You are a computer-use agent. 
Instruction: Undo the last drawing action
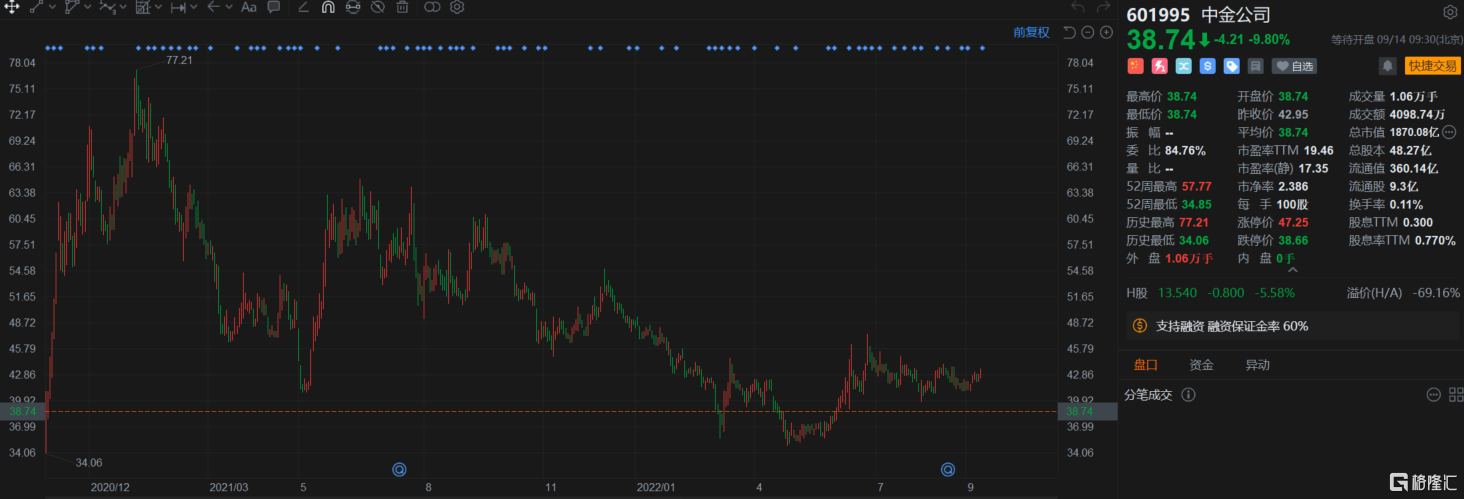pyautogui.click(x=1077, y=7)
